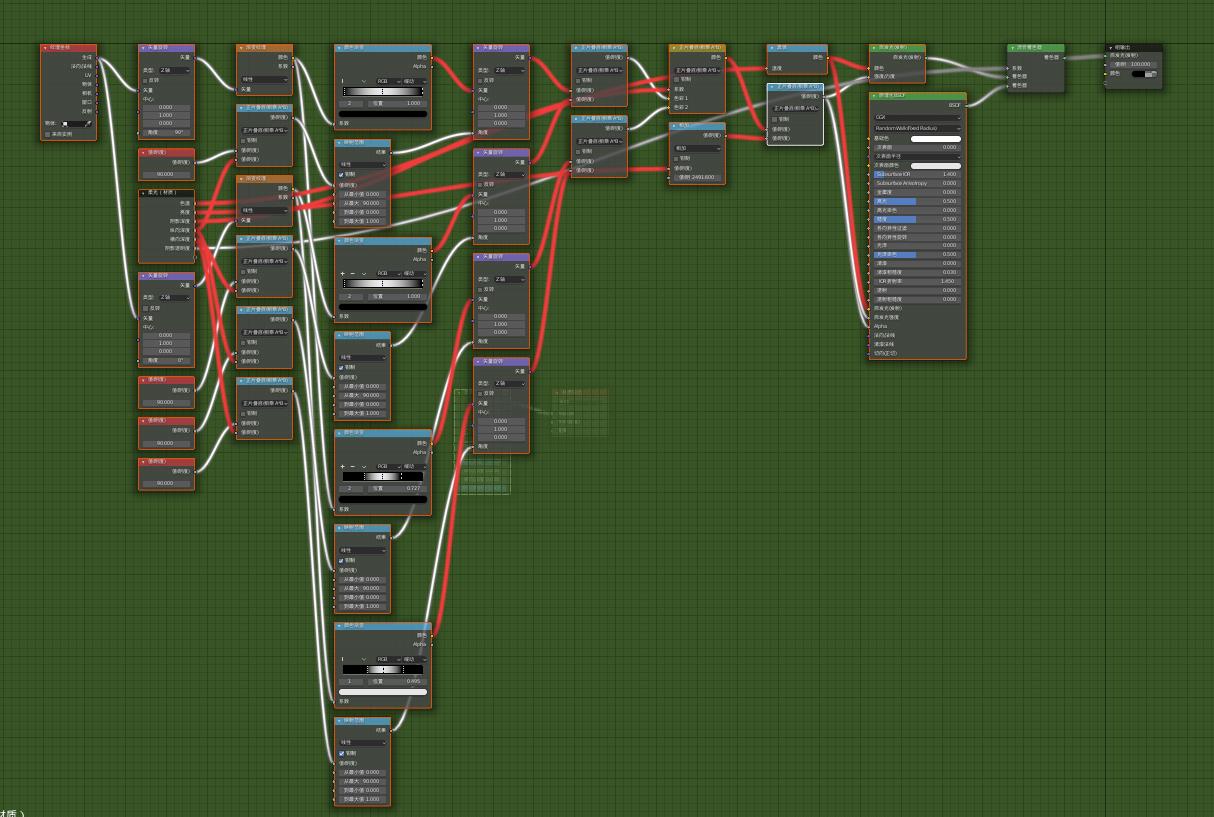Click white stop color swatch in ramp 0.495
Viewport: 1214px width, 817px height.
point(383,691)
